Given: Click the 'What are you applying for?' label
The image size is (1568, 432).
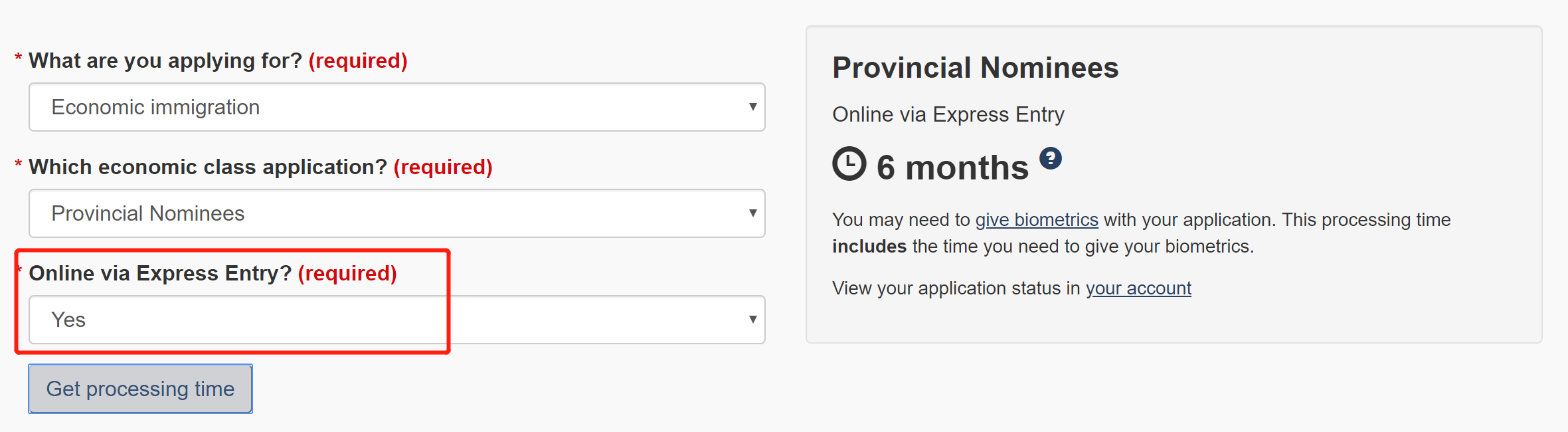Looking at the screenshot, I should [165, 60].
